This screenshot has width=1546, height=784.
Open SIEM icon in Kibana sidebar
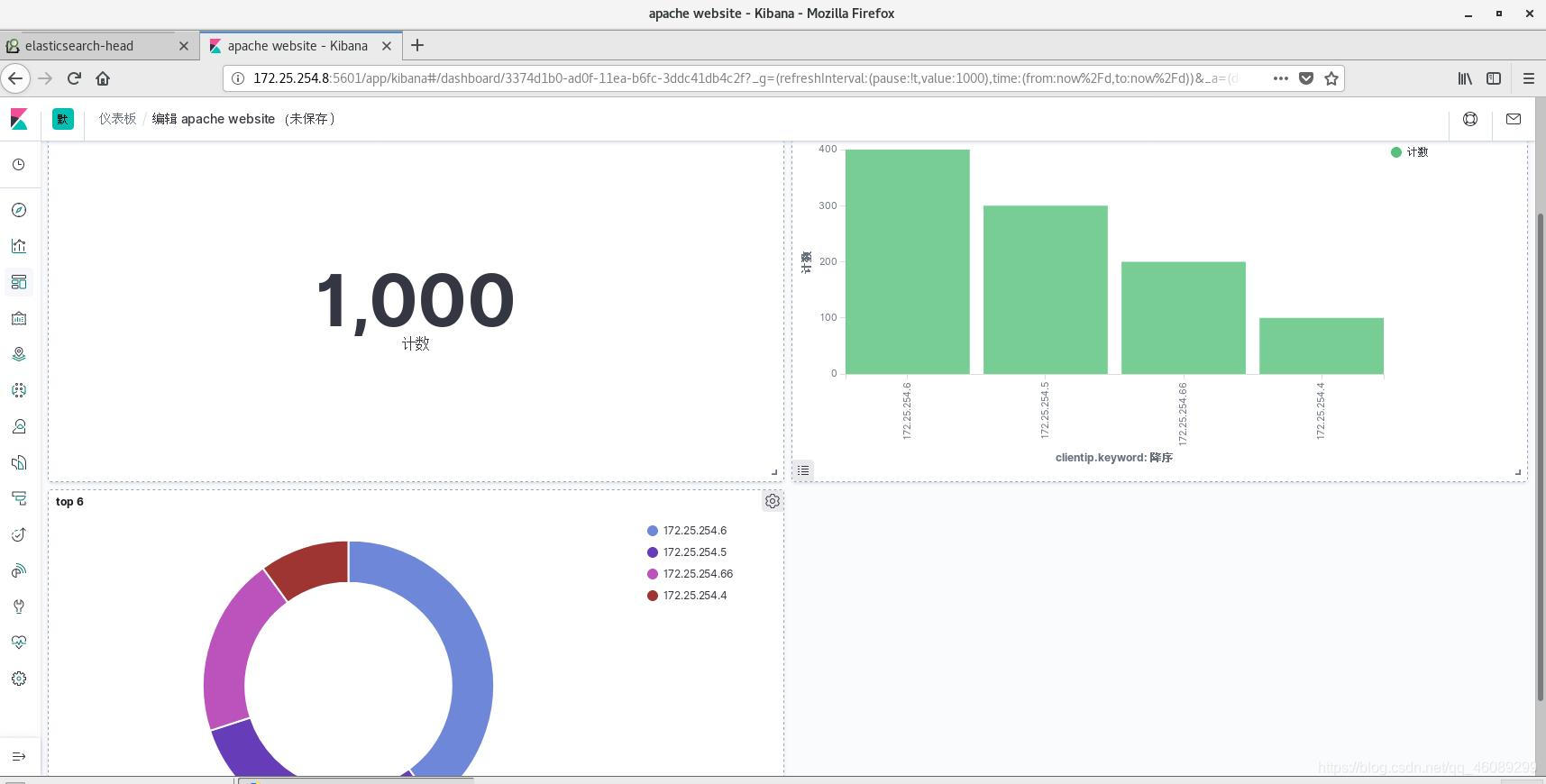coord(19,570)
